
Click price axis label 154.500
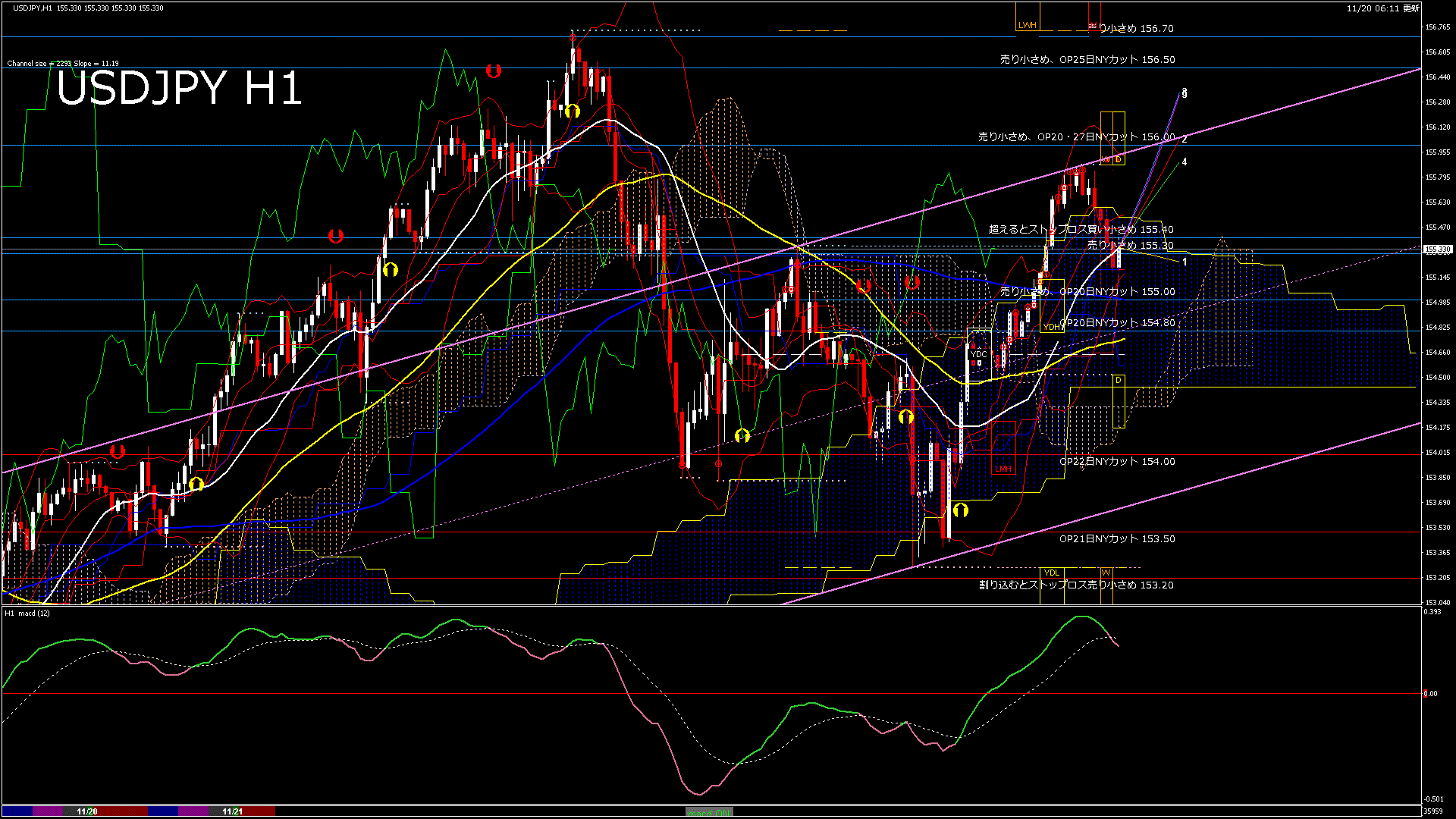[1438, 378]
